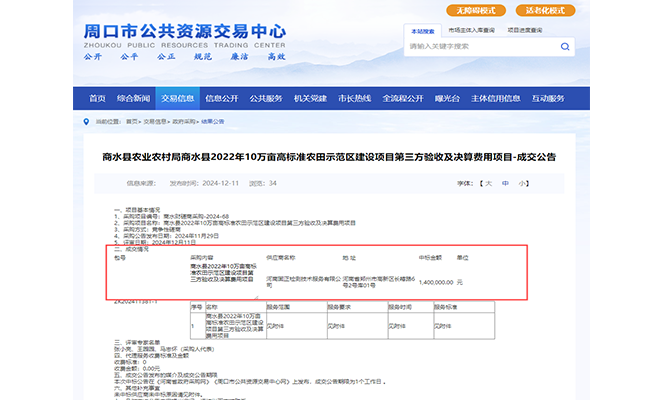Open 互动服务 navigation item

[x=547, y=99]
